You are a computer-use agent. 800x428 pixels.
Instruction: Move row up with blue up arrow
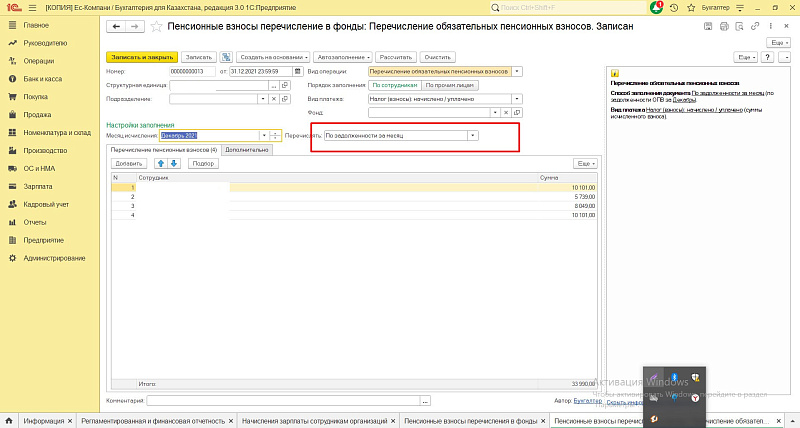159,163
